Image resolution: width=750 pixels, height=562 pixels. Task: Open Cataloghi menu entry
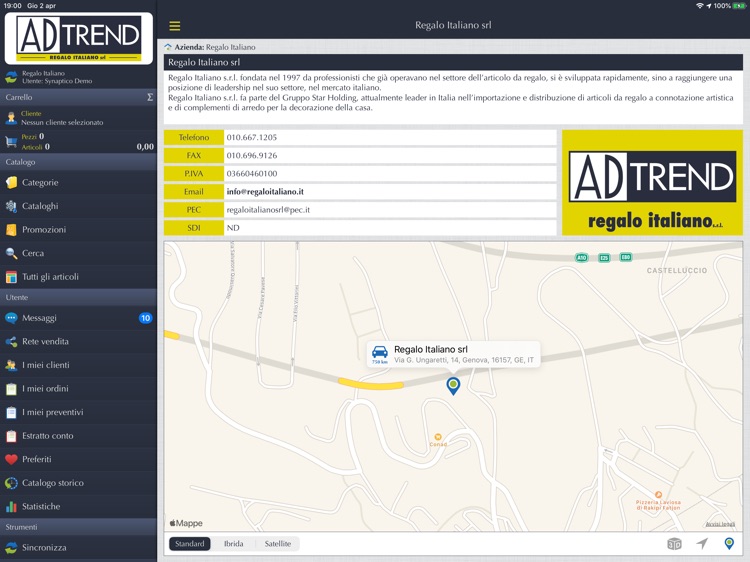coord(78,206)
